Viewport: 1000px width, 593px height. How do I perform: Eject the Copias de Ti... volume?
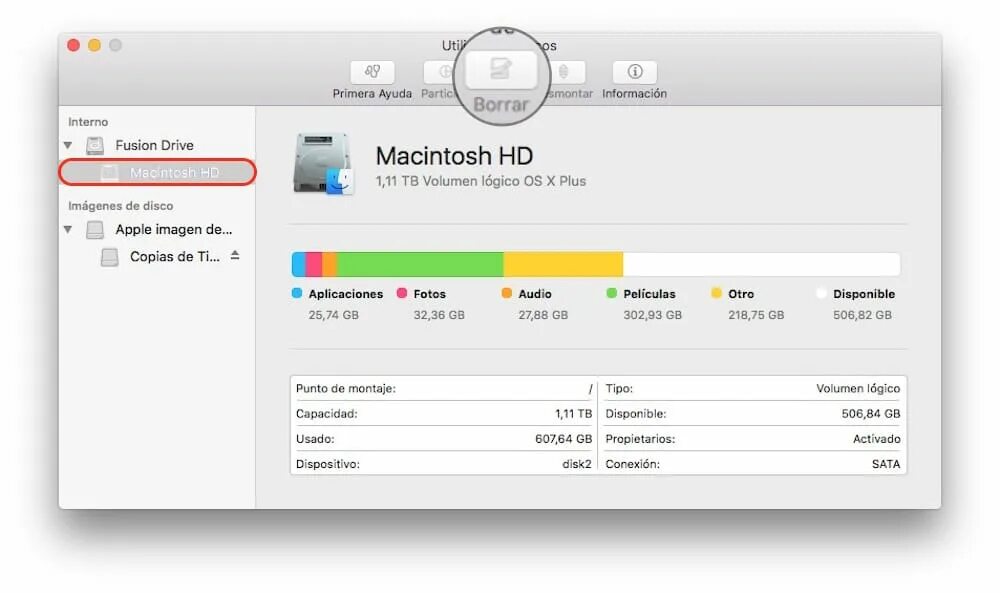235,255
